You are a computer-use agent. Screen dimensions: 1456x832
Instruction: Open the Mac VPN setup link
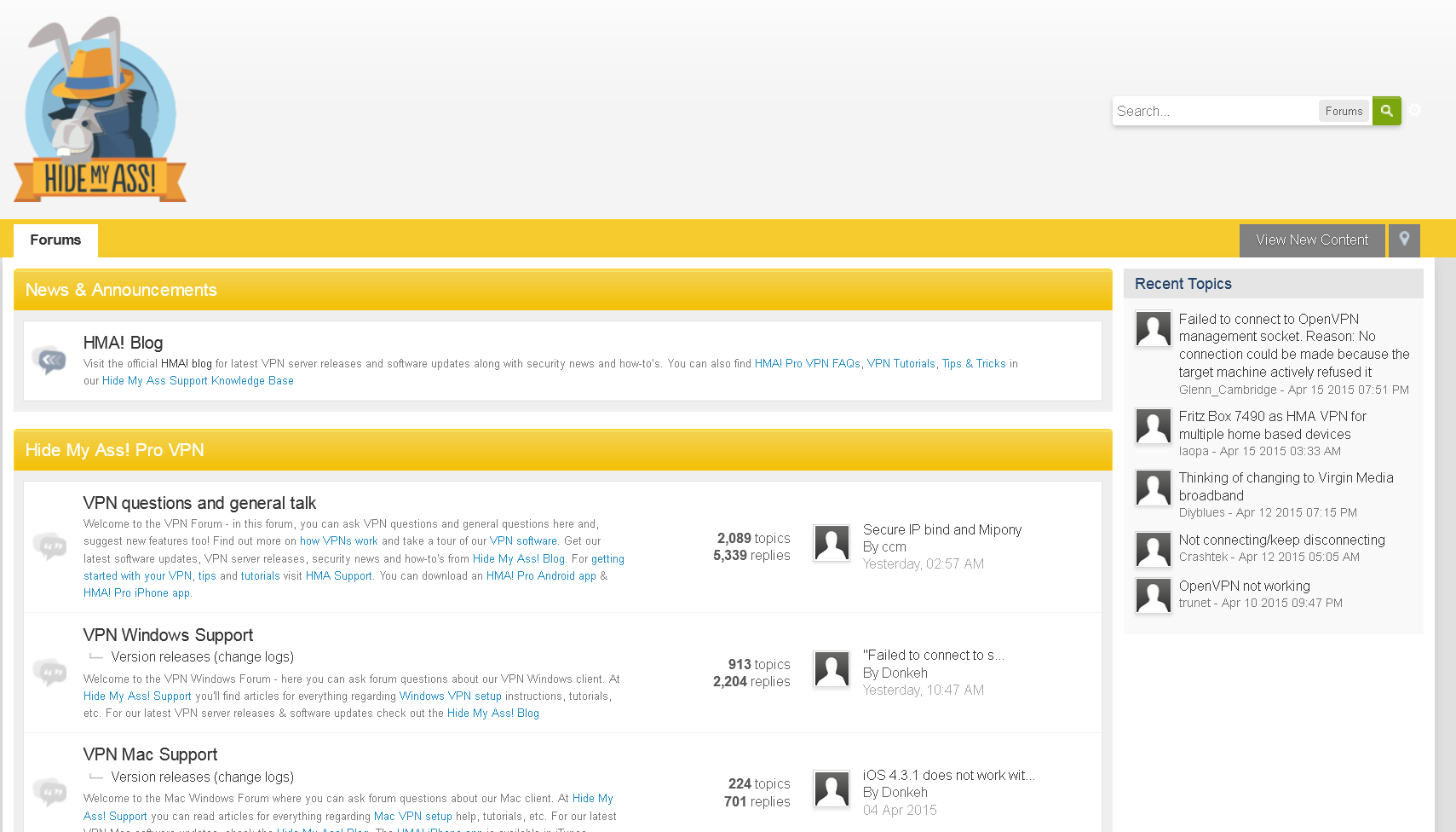[413, 817]
